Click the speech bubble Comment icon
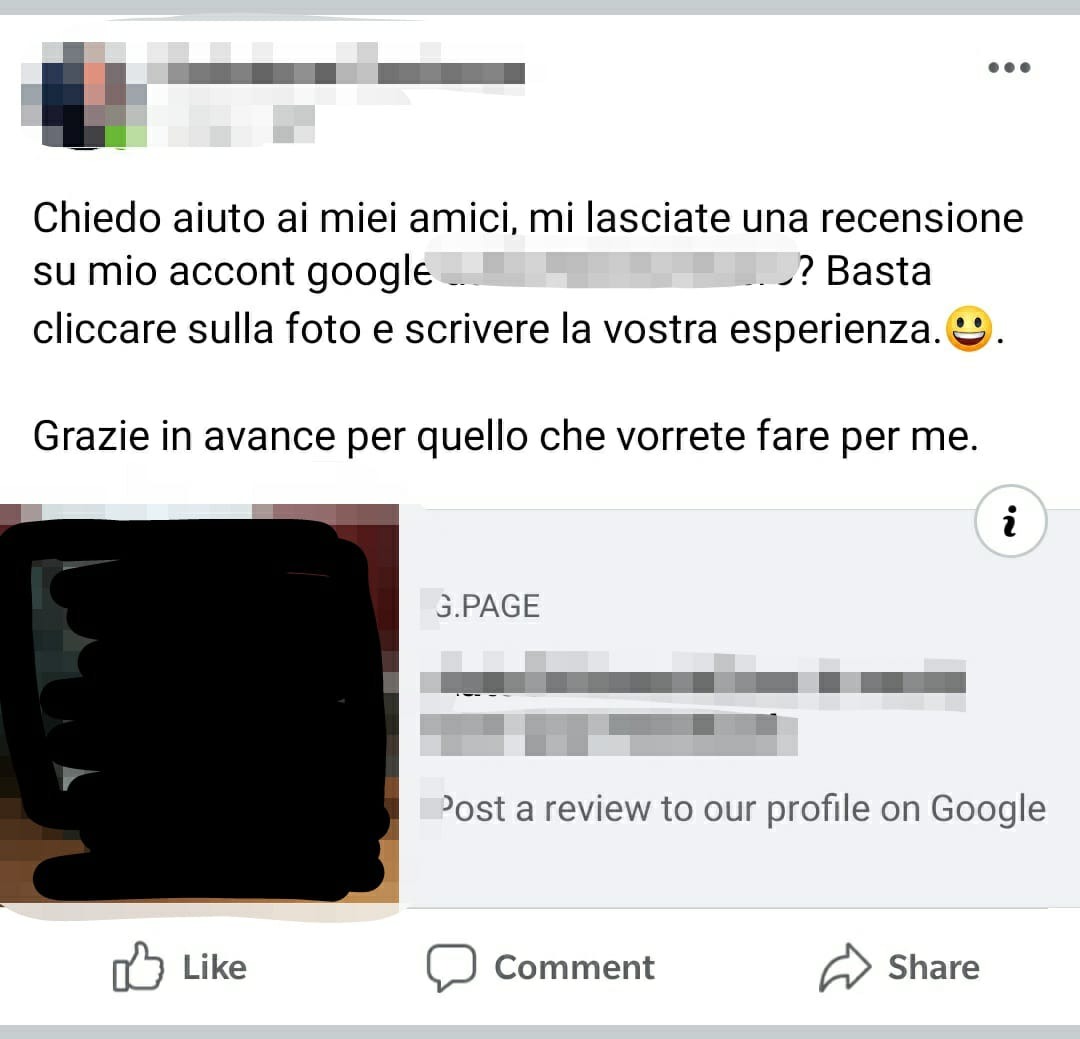This screenshot has width=1080, height=1039. [451, 967]
